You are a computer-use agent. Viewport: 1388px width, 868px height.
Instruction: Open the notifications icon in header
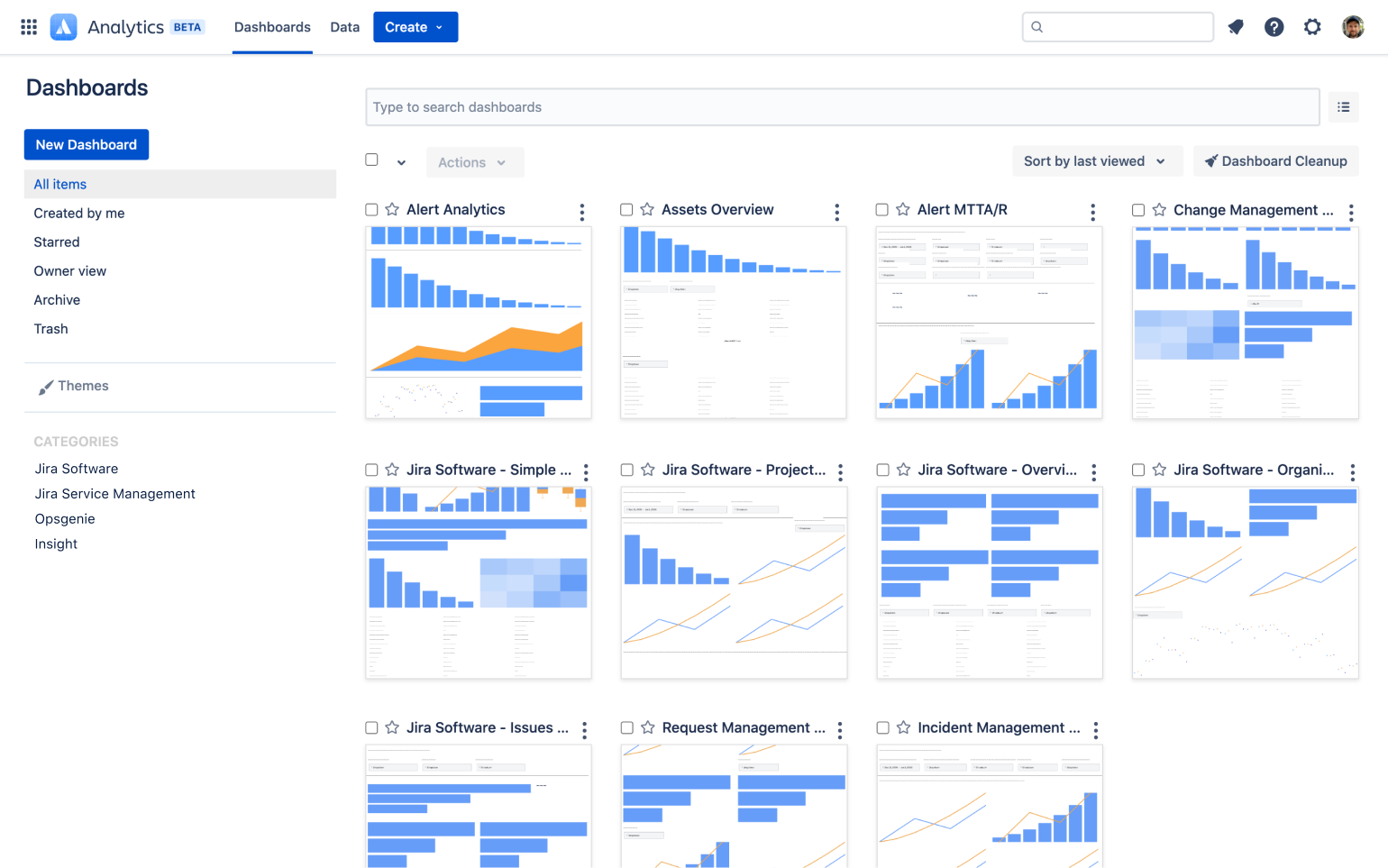(x=1236, y=27)
